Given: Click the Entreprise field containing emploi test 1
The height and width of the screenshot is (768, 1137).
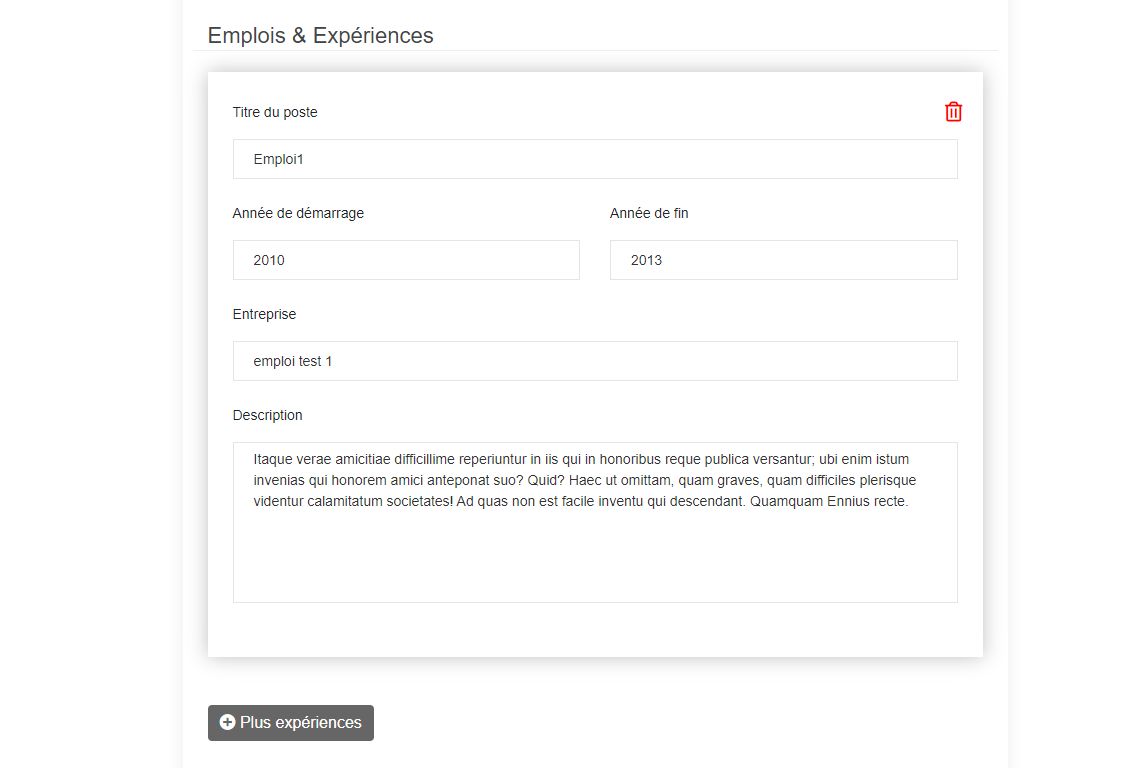Looking at the screenshot, I should click(595, 361).
